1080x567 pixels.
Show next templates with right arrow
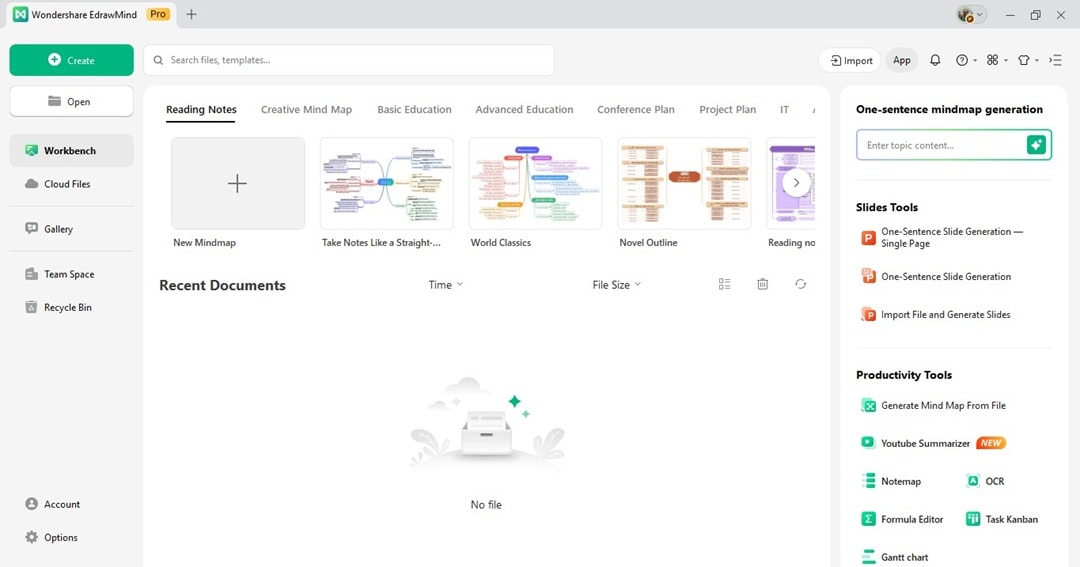pyautogui.click(x=796, y=183)
